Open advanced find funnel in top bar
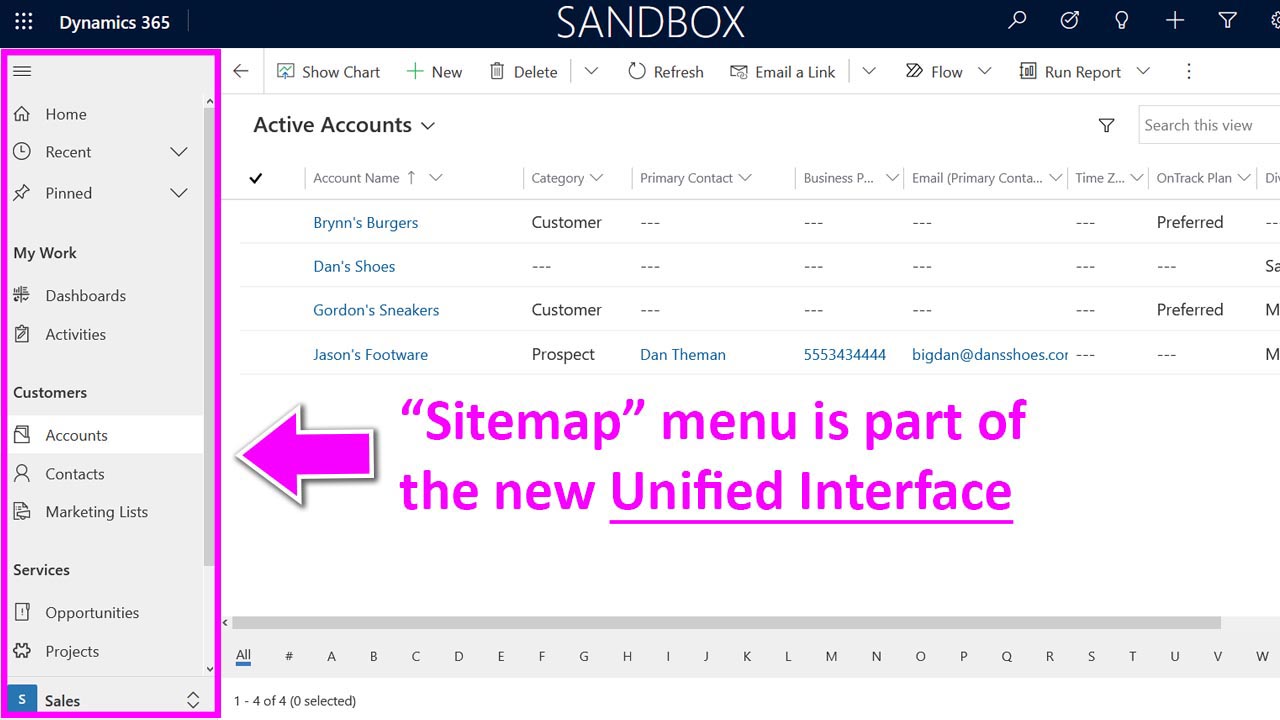 pos(1228,20)
